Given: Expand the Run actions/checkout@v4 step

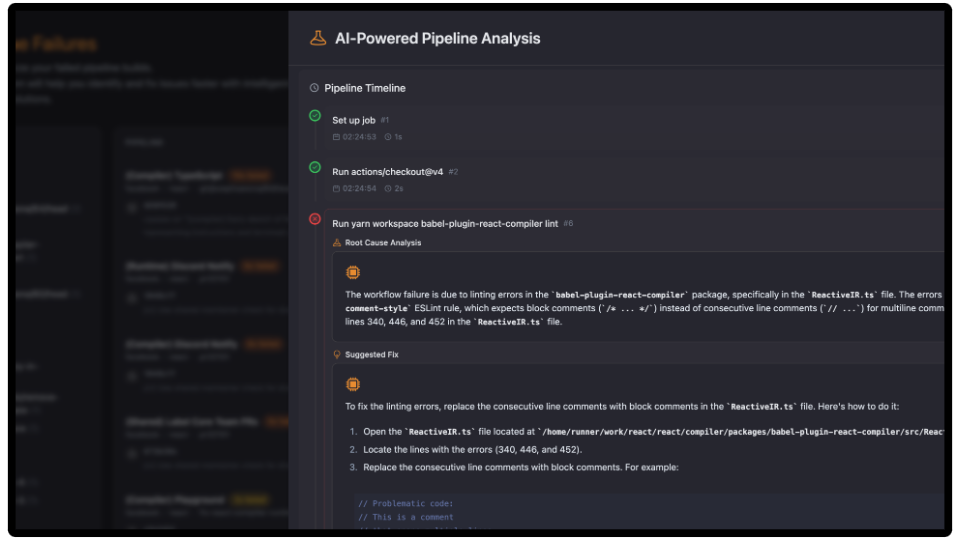Looking at the screenshot, I should tap(387, 172).
